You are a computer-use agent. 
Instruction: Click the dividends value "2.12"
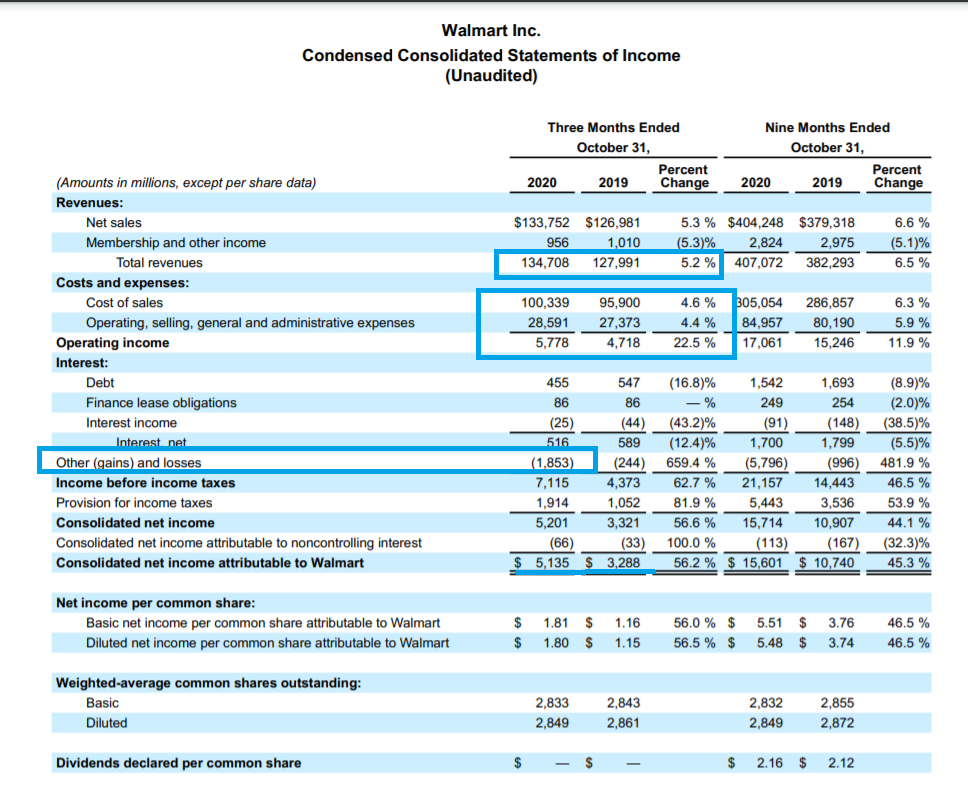tap(841, 763)
